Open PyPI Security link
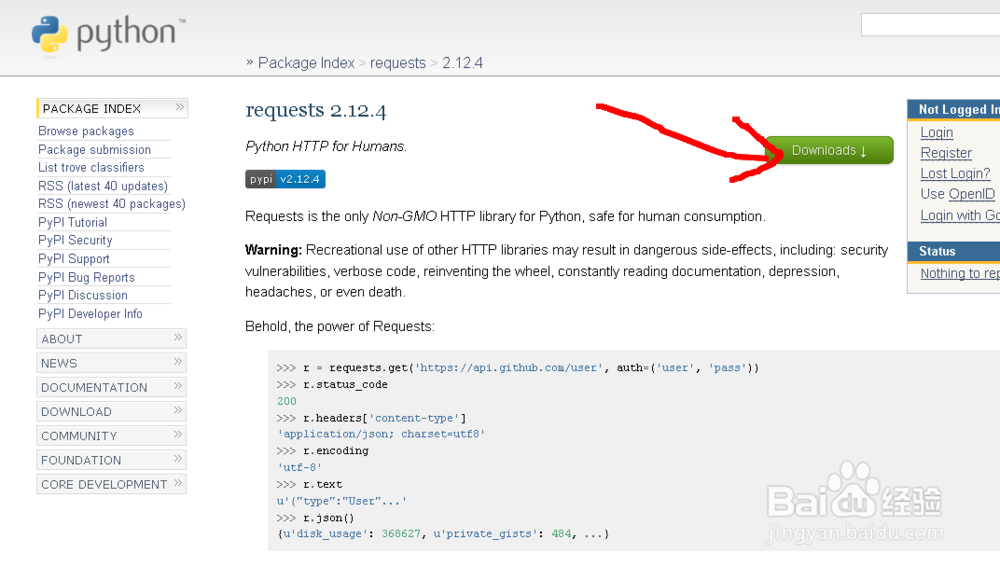The height and width of the screenshot is (567, 1000). click(x=75, y=240)
